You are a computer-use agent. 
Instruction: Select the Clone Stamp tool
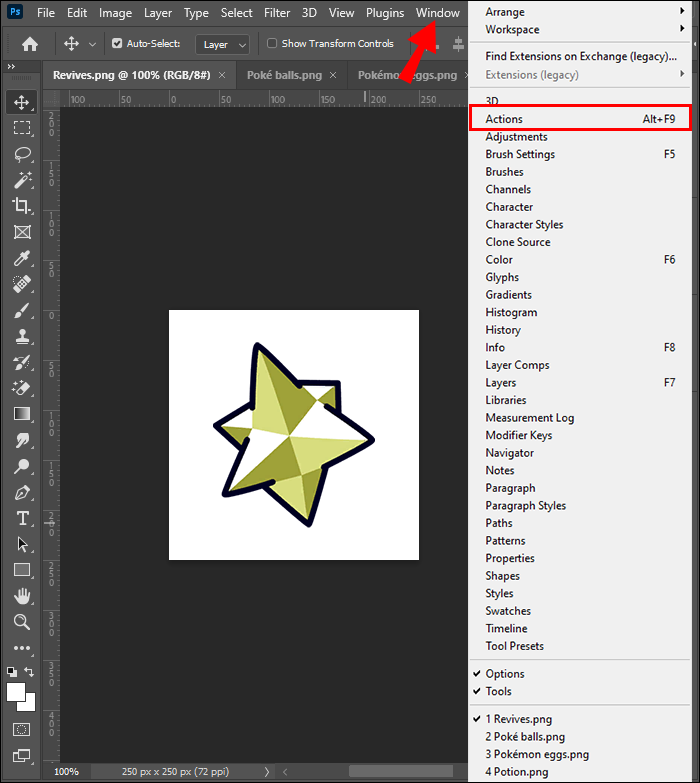[x=21, y=336]
